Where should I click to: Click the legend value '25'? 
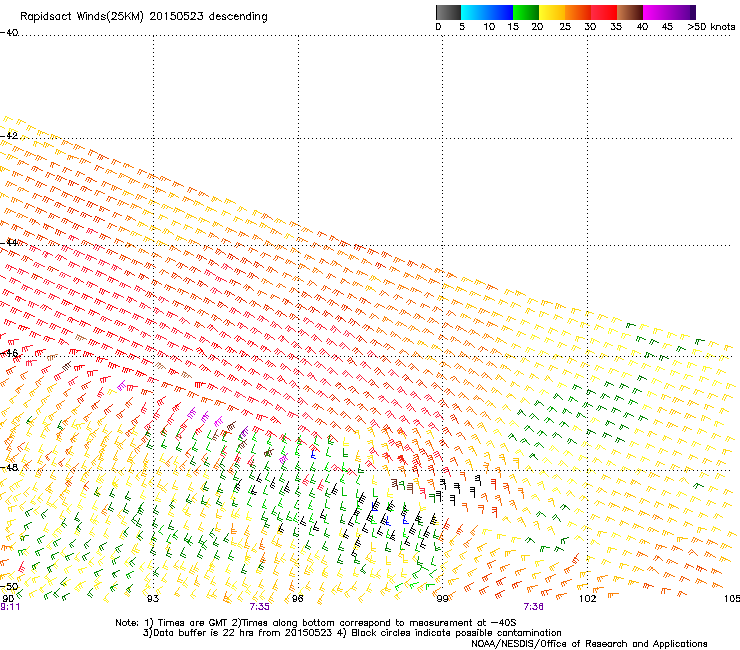[565, 26]
